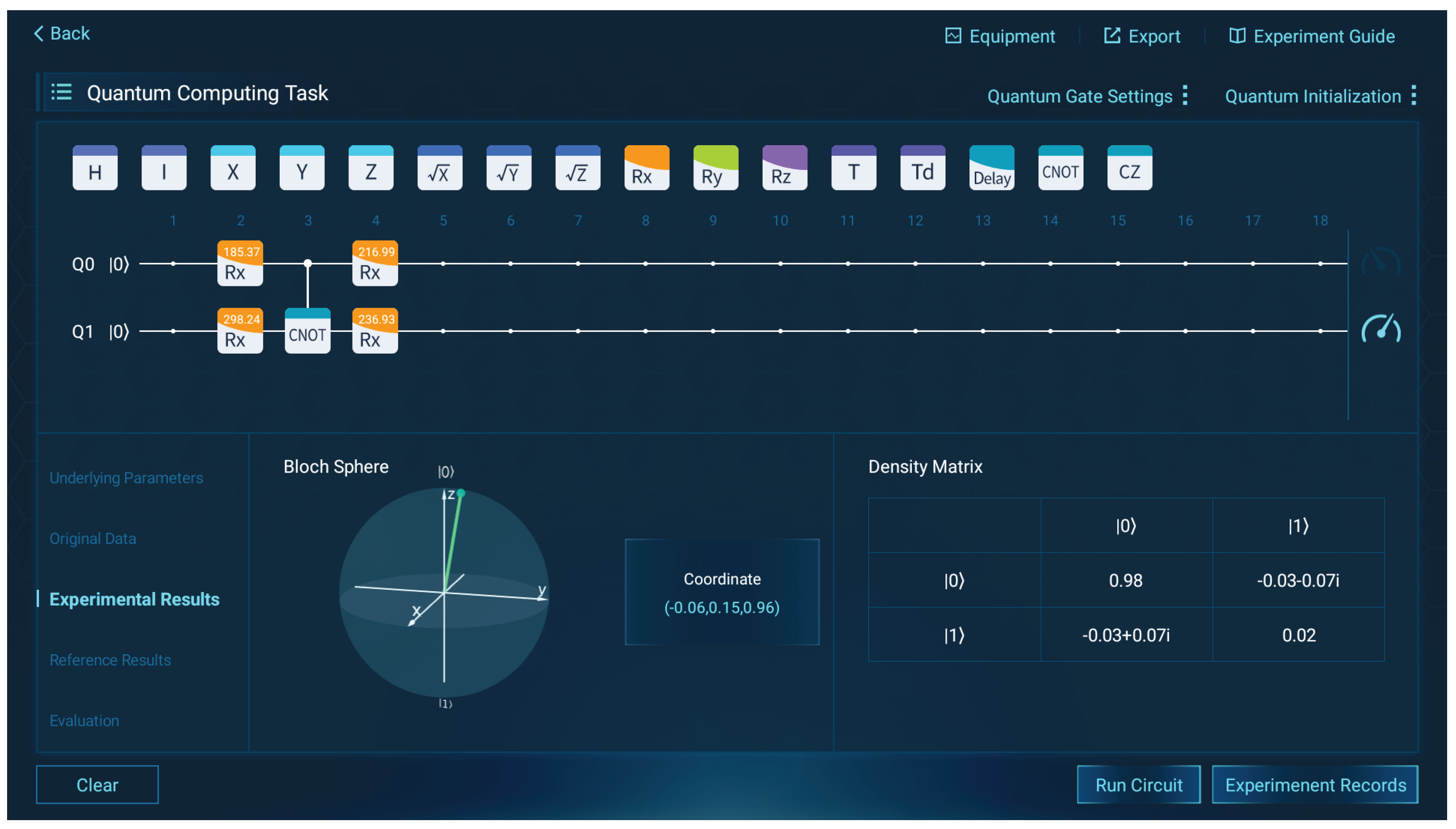1456x829 pixels.
Task: Select the Hadamard H gate tile
Action: pos(95,168)
